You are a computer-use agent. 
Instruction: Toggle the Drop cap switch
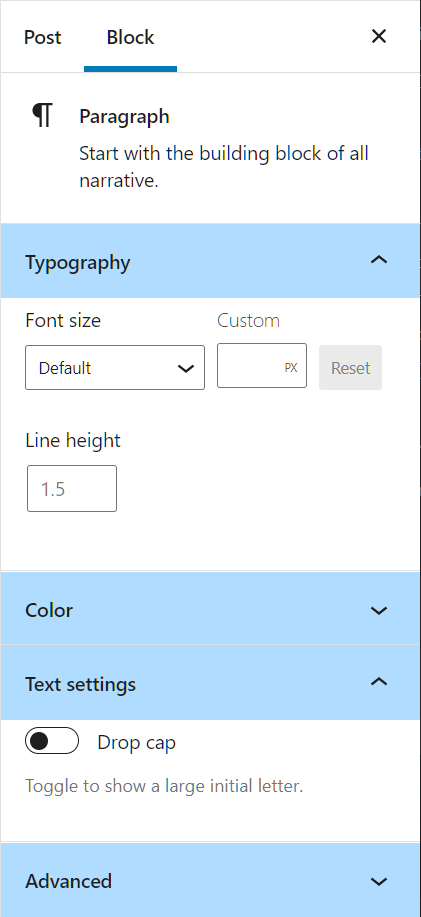tap(52, 741)
